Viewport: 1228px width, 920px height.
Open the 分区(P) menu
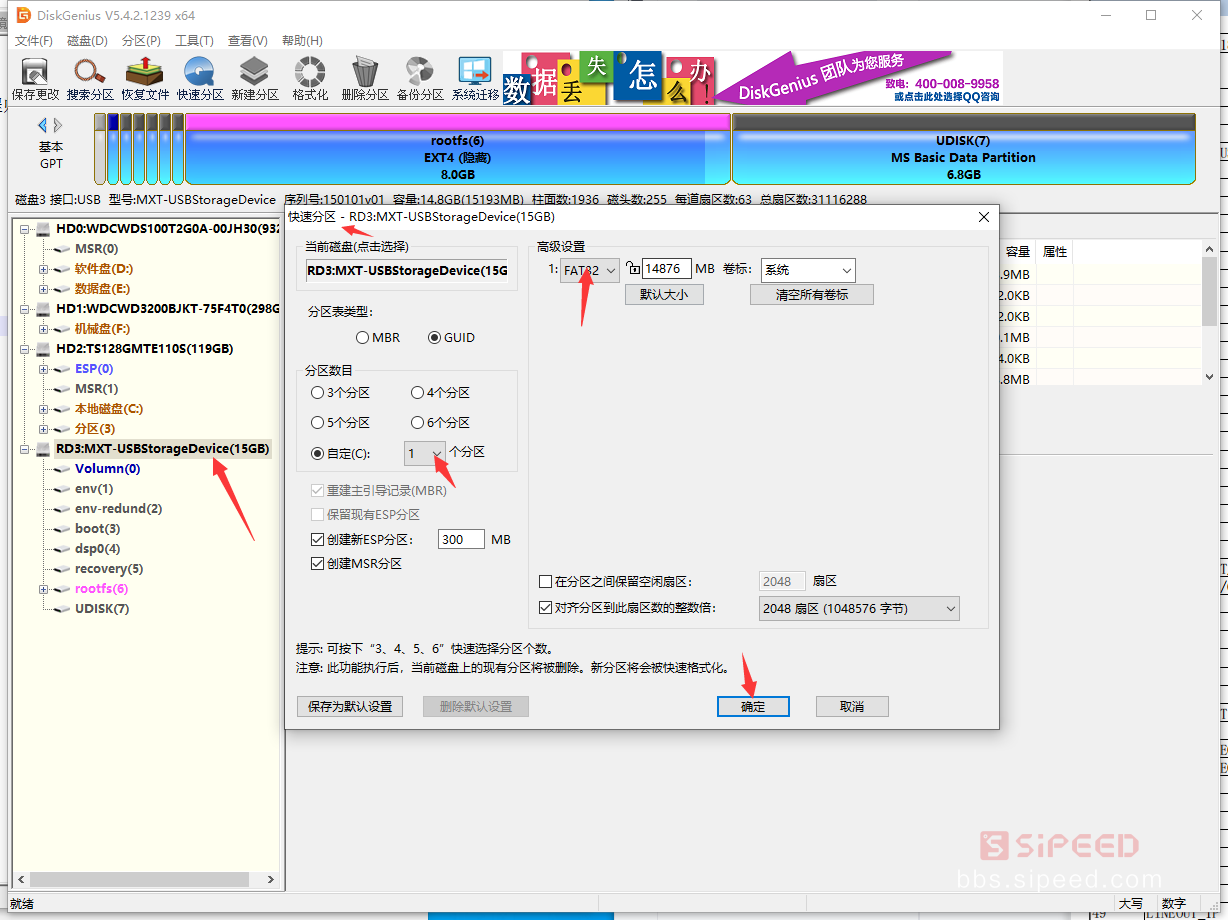pos(141,41)
